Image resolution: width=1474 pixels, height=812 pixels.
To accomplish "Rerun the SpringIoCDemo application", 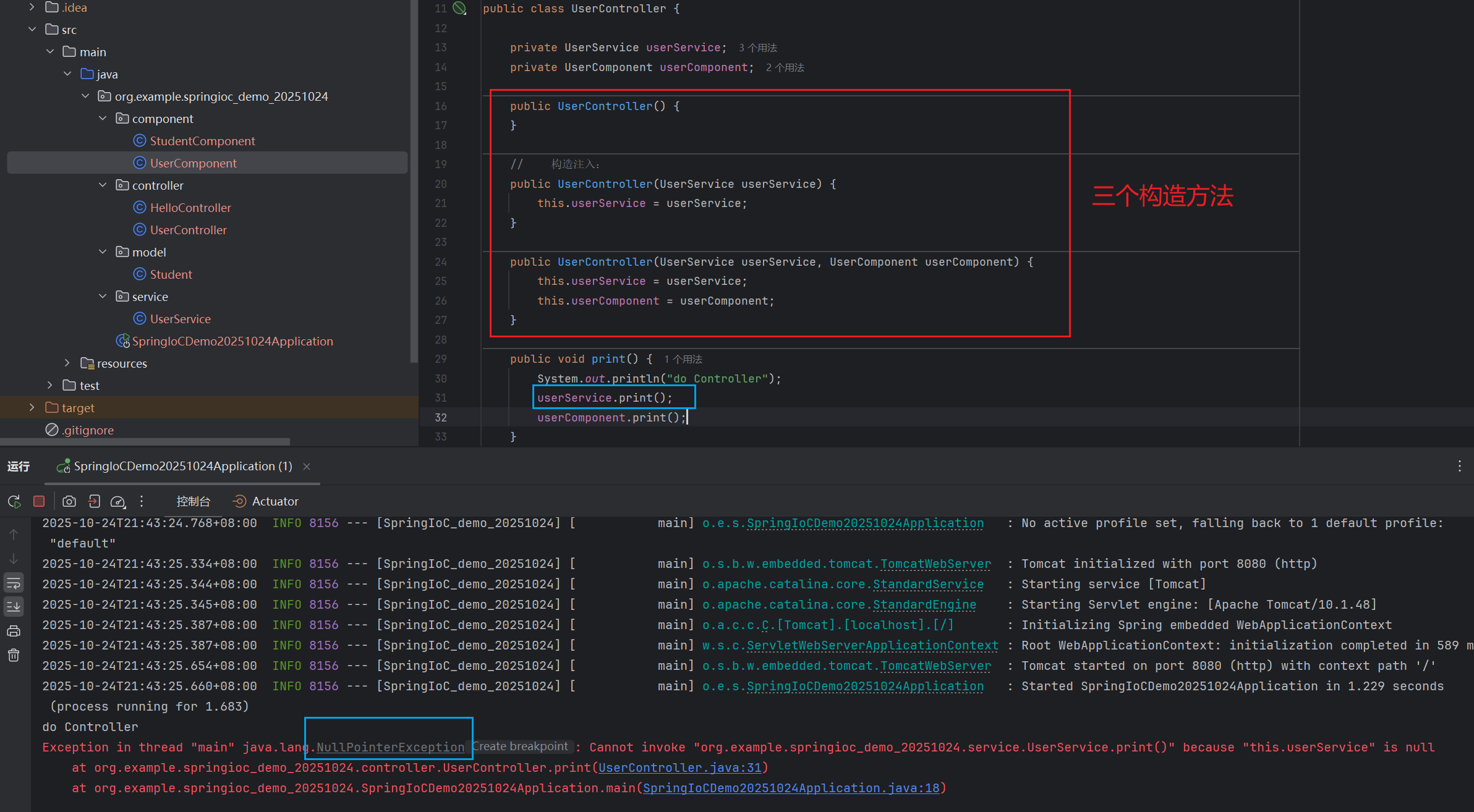I will [14, 501].
